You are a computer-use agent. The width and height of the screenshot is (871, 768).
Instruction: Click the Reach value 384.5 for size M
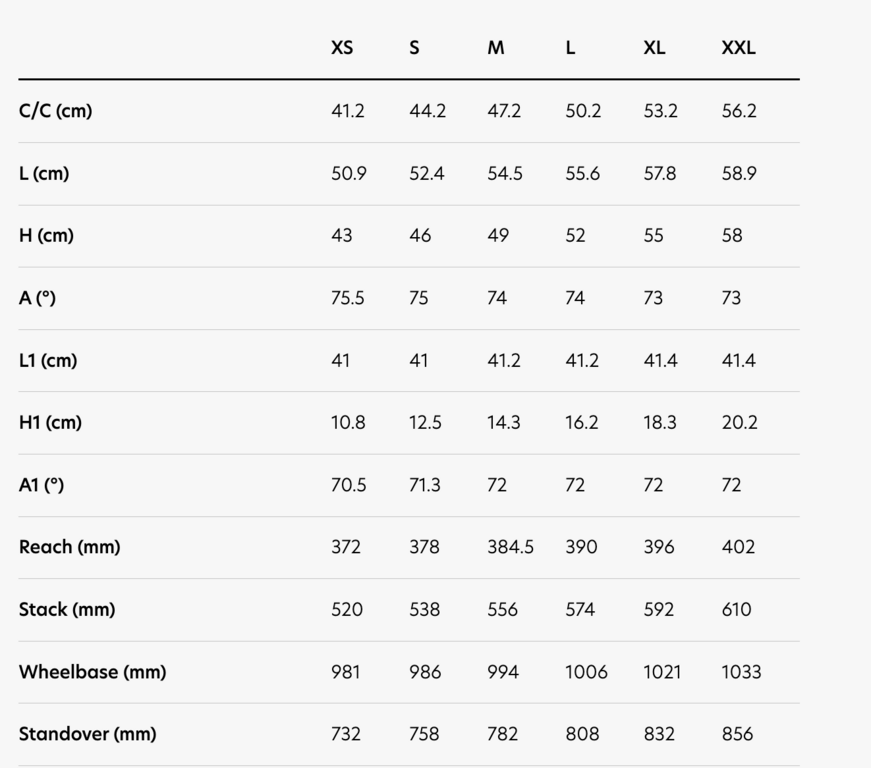[510, 547]
